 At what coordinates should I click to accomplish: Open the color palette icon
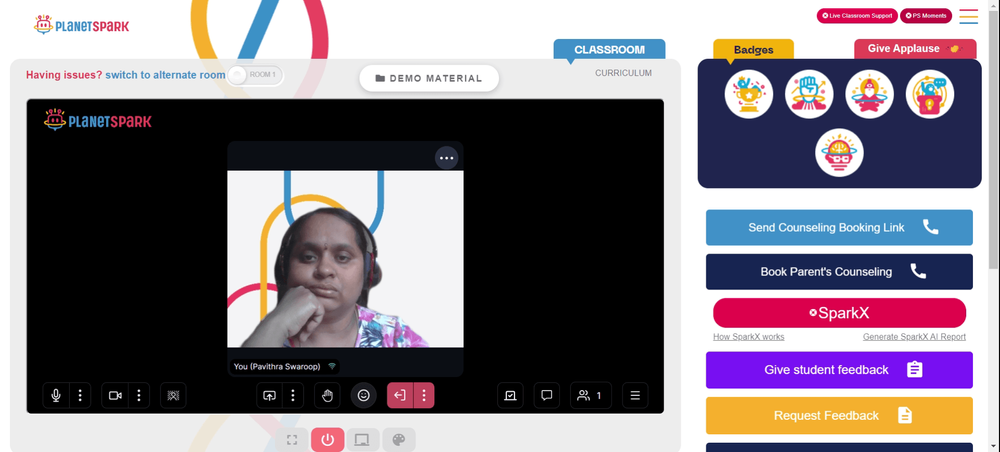coord(399,440)
